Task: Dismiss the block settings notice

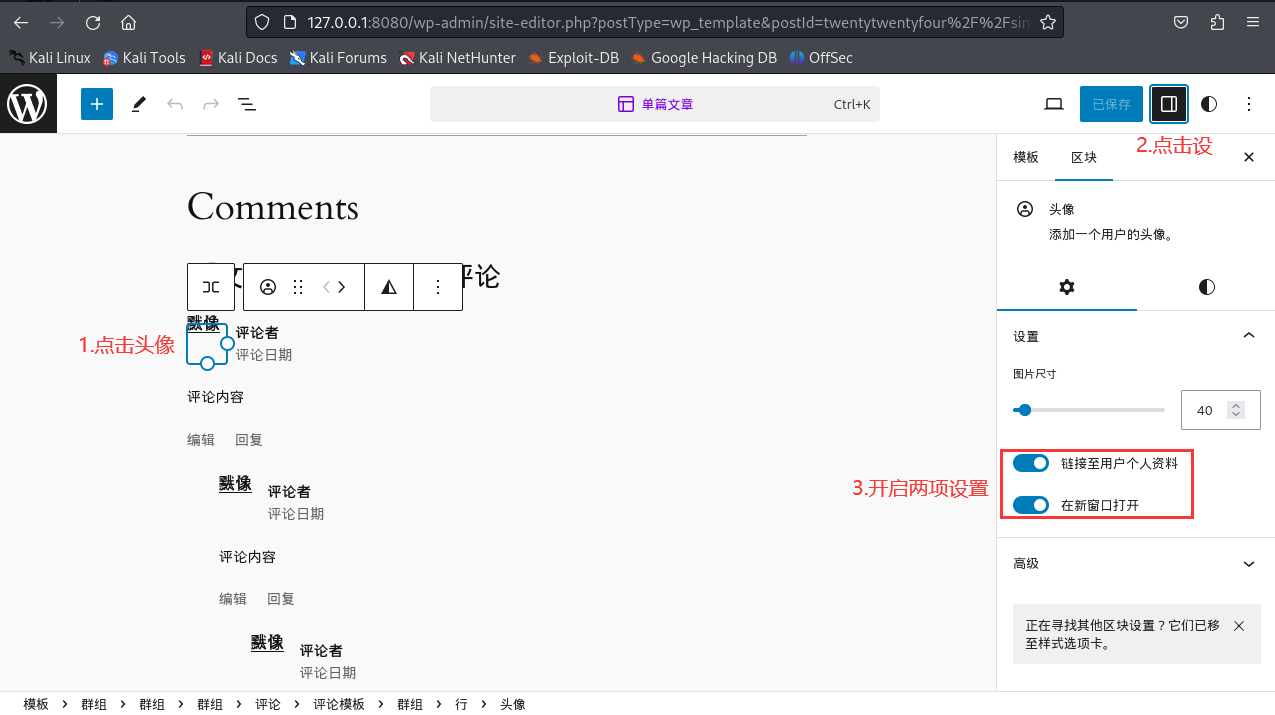Action: tap(1239, 626)
